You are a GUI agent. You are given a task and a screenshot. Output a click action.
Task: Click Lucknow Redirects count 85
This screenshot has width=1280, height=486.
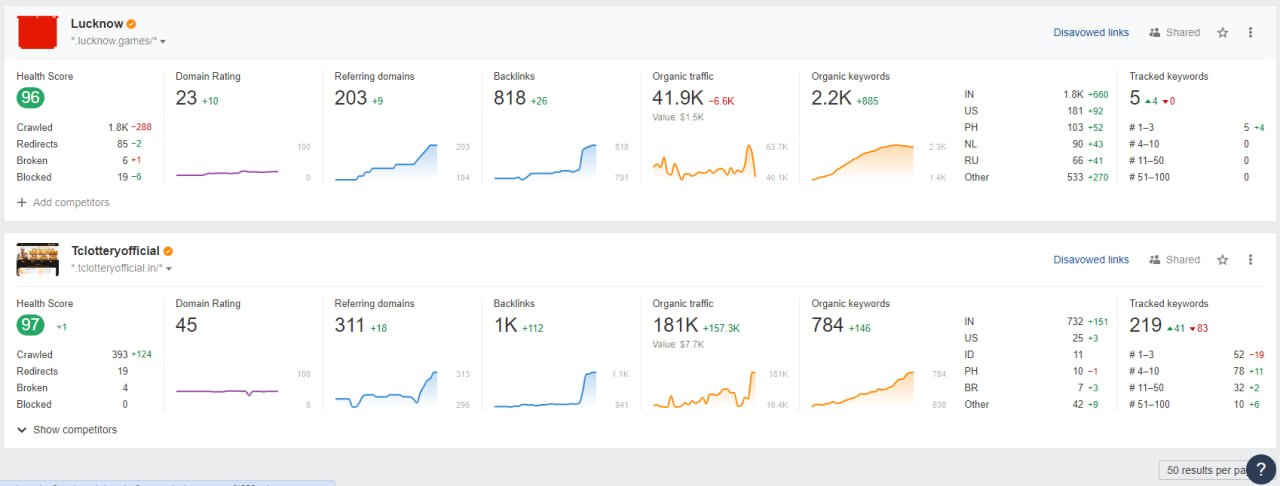click(x=122, y=144)
